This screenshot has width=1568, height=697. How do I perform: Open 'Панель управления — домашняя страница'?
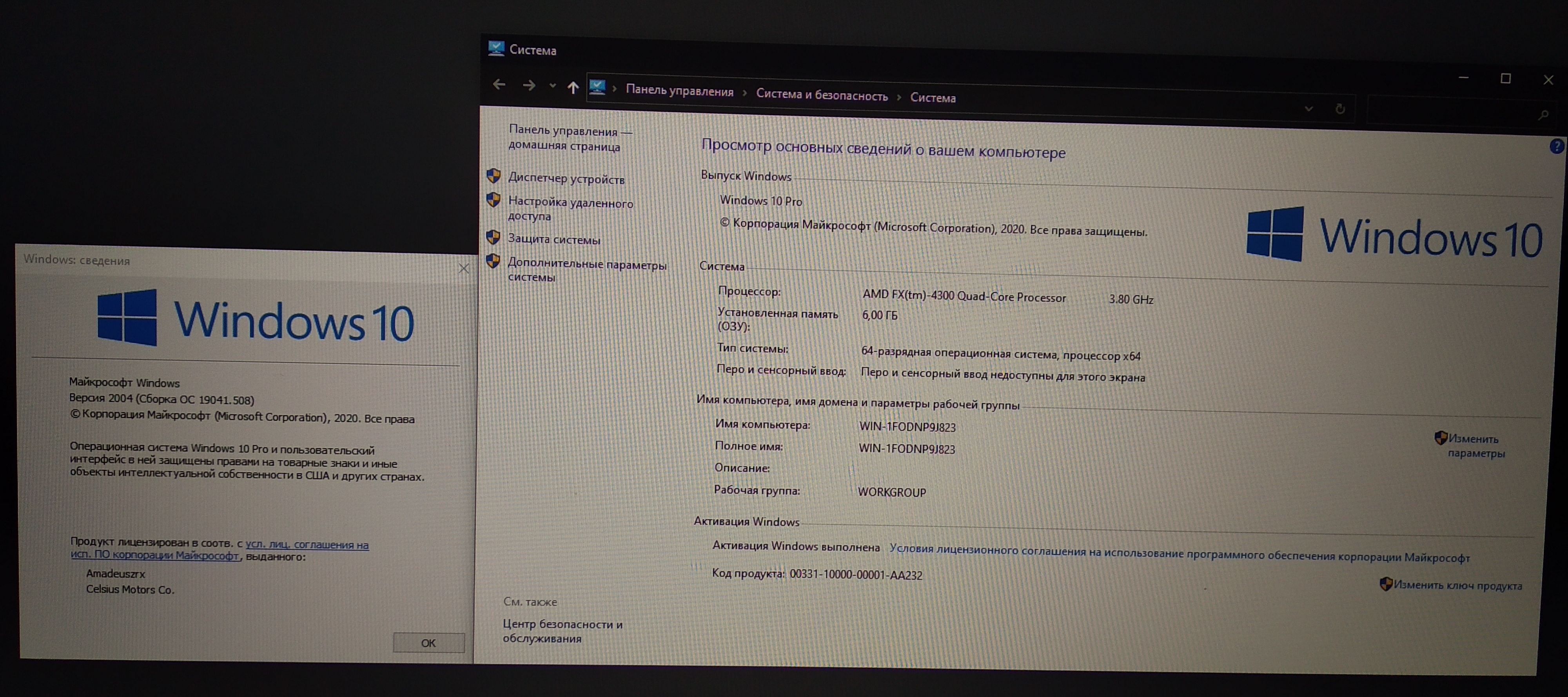(570, 138)
